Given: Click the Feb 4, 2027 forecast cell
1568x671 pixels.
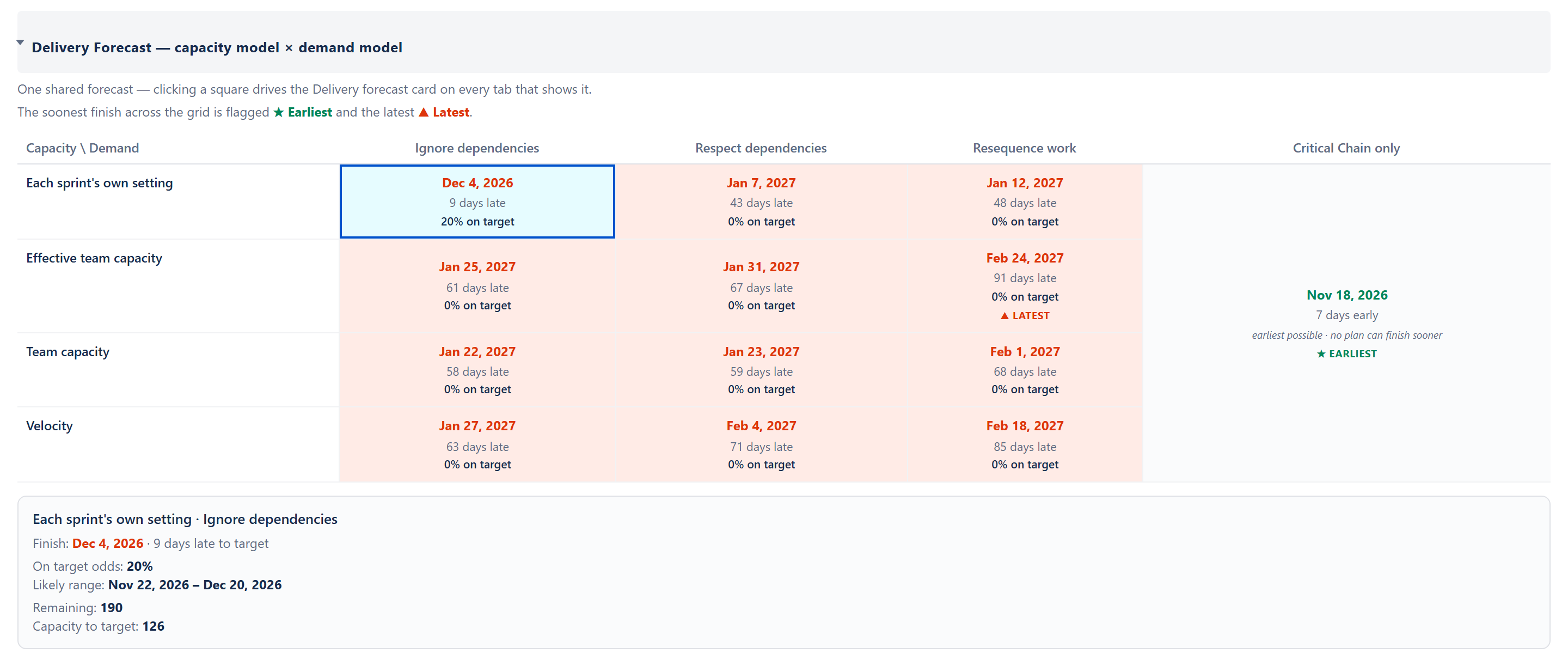Looking at the screenshot, I should (761, 444).
